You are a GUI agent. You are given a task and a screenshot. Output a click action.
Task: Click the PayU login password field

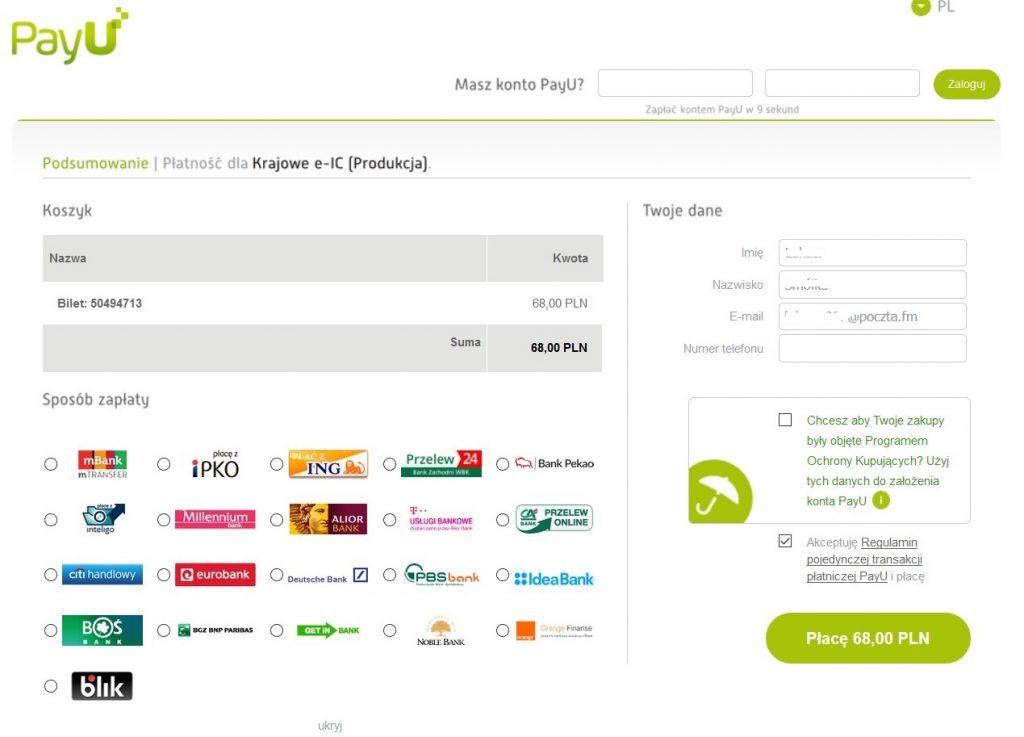click(x=842, y=84)
